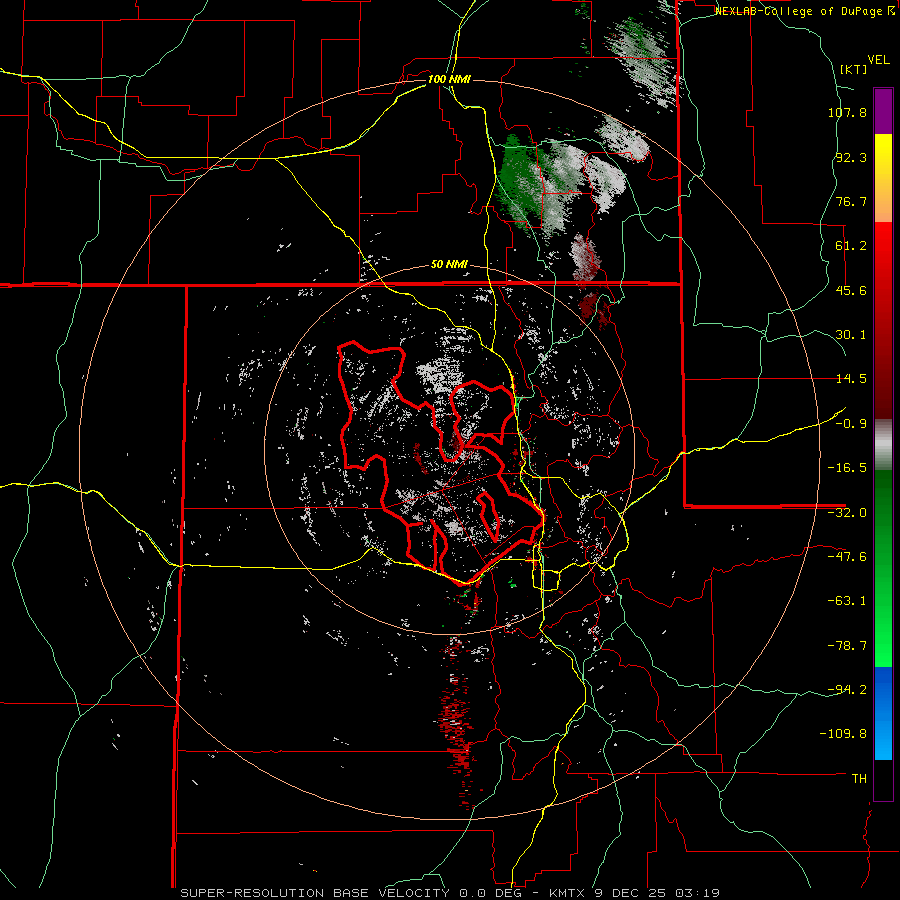Pick the purple segment of the velocity color bar
900x900 pixels.
pyautogui.click(x=883, y=111)
